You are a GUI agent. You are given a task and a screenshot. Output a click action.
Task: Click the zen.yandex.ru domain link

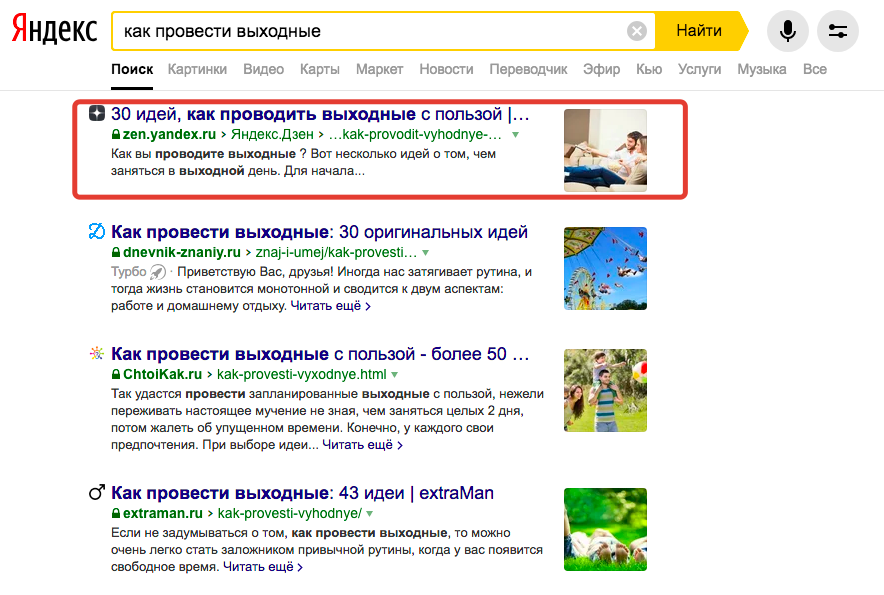(x=169, y=134)
